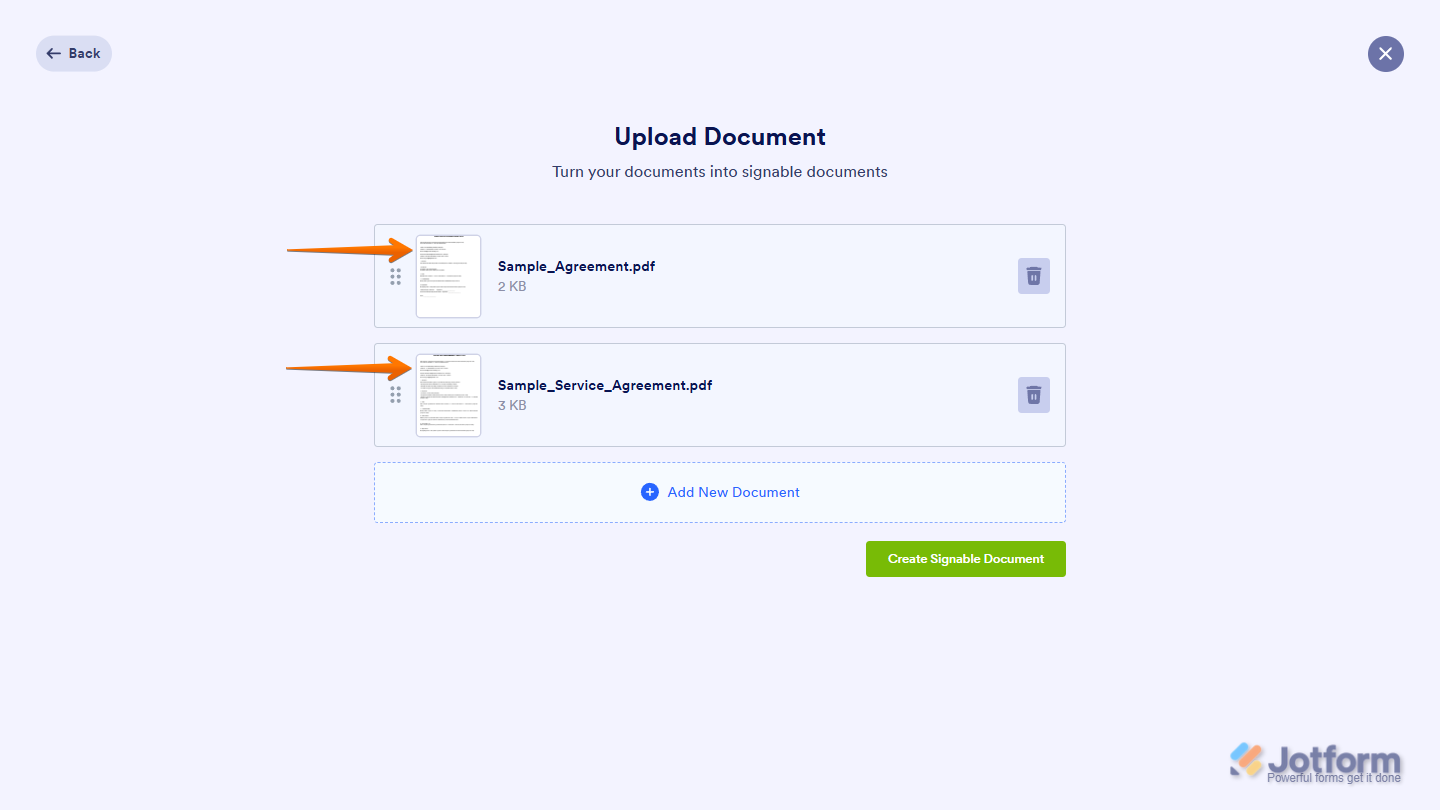1440x810 pixels.
Task: Click the X icon at top right
Action: tap(1385, 54)
